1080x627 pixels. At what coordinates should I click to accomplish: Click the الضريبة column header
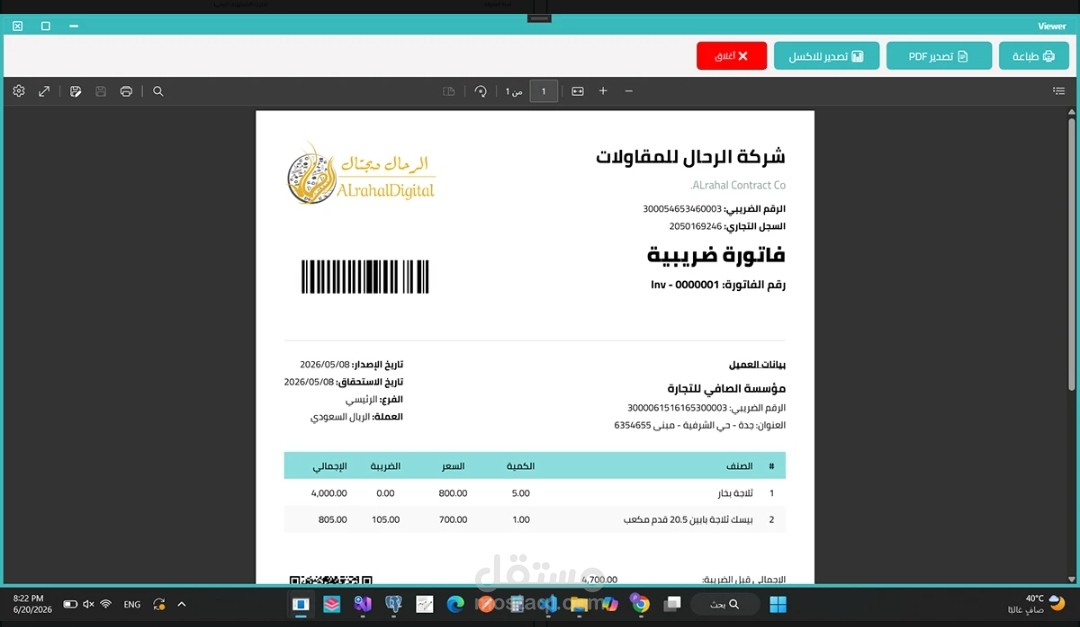[x=385, y=466]
